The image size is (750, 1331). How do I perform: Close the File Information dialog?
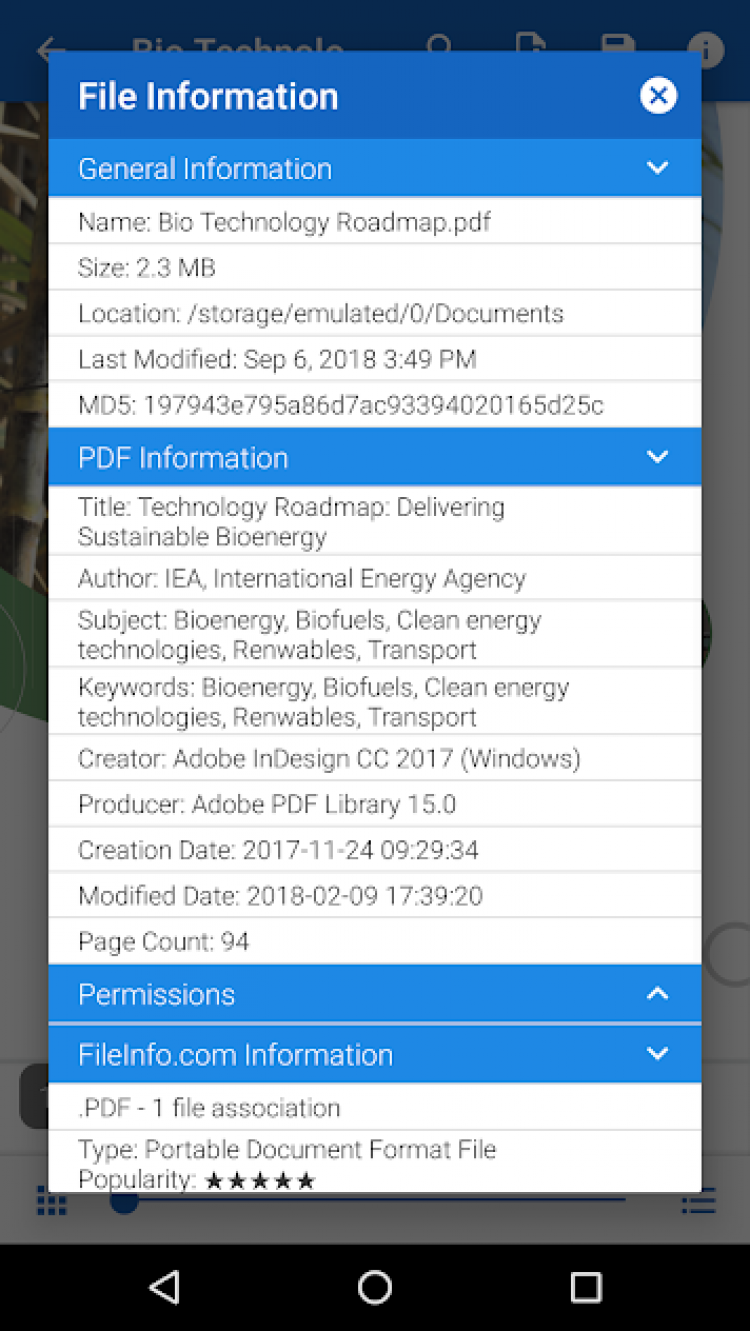pos(658,96)
